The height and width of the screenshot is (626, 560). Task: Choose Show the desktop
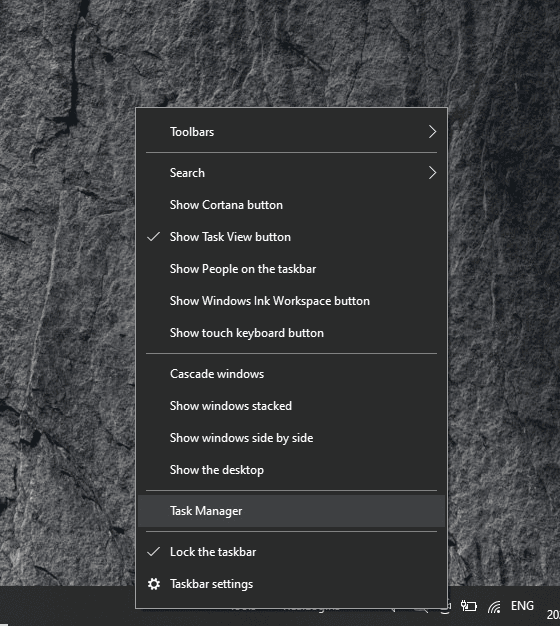coord(291,470)
